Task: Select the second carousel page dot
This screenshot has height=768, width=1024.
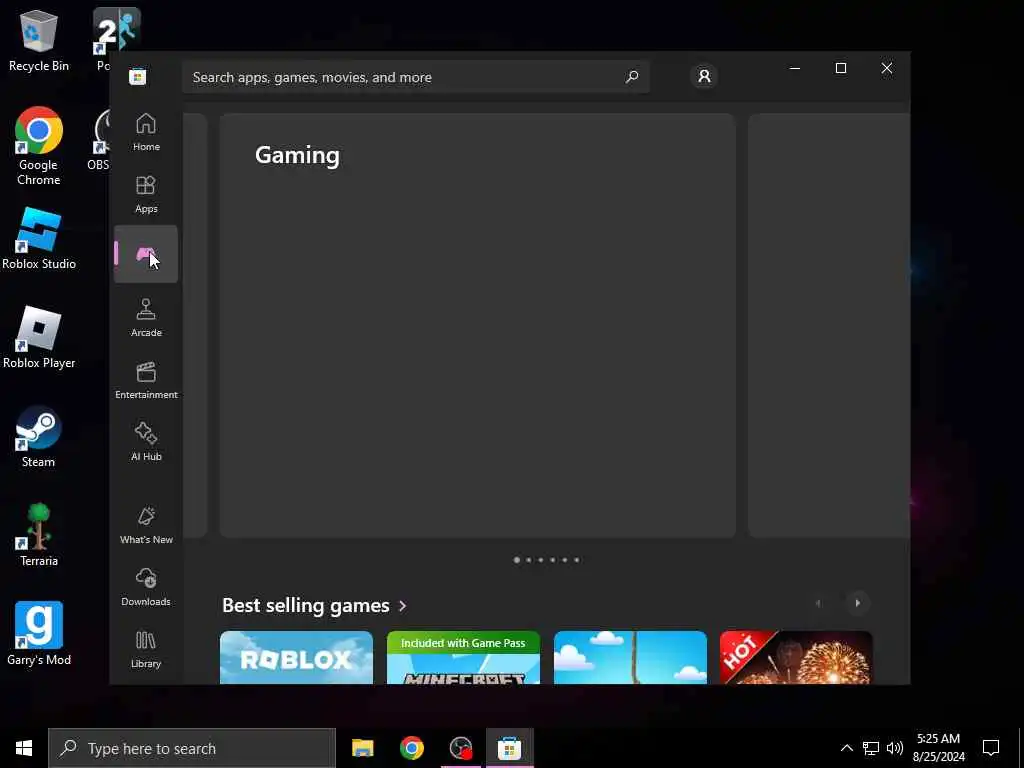Action: [528, 560]
